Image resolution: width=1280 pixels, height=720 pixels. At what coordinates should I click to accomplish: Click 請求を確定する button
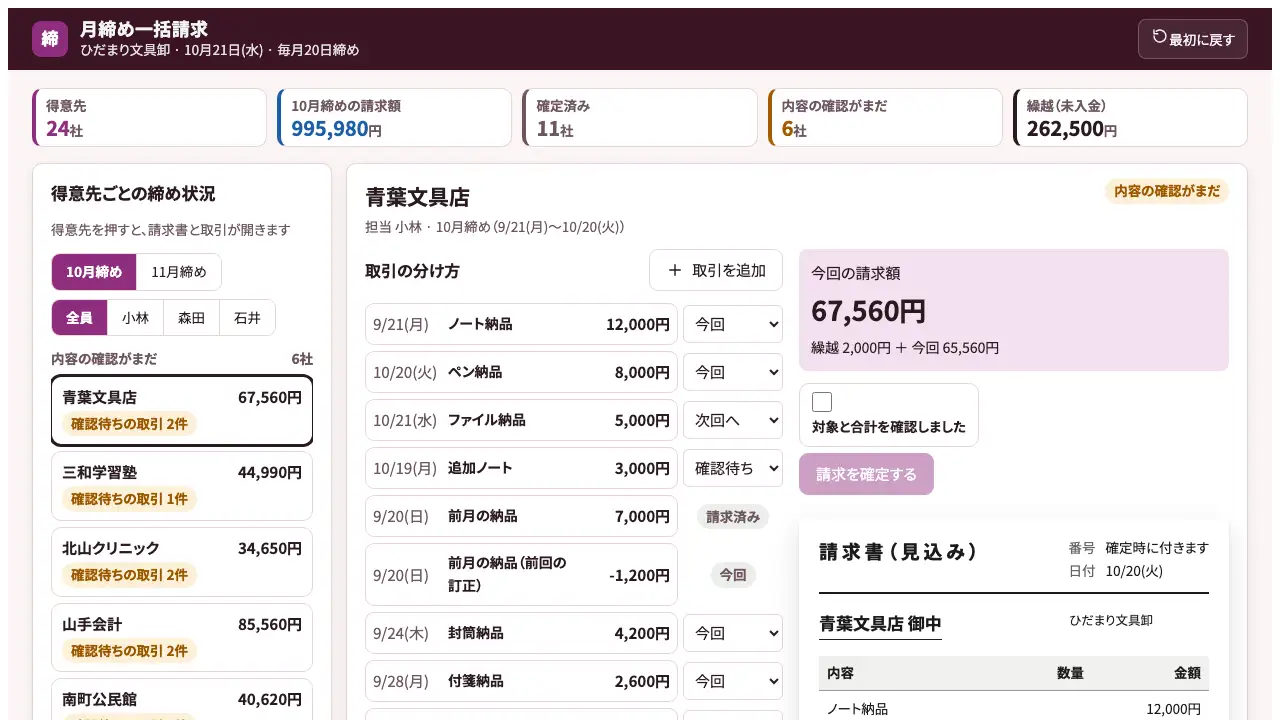(866, 474)
